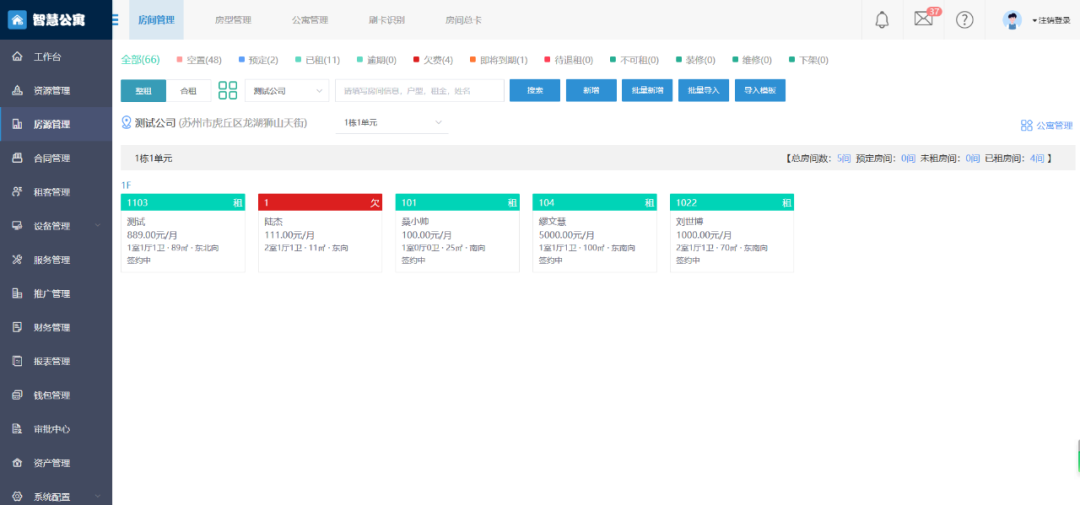Image resolution: width=1080 pixels, height=505 pixels.
Task: Click the user avatar picture
Action: pos(1012,20)
